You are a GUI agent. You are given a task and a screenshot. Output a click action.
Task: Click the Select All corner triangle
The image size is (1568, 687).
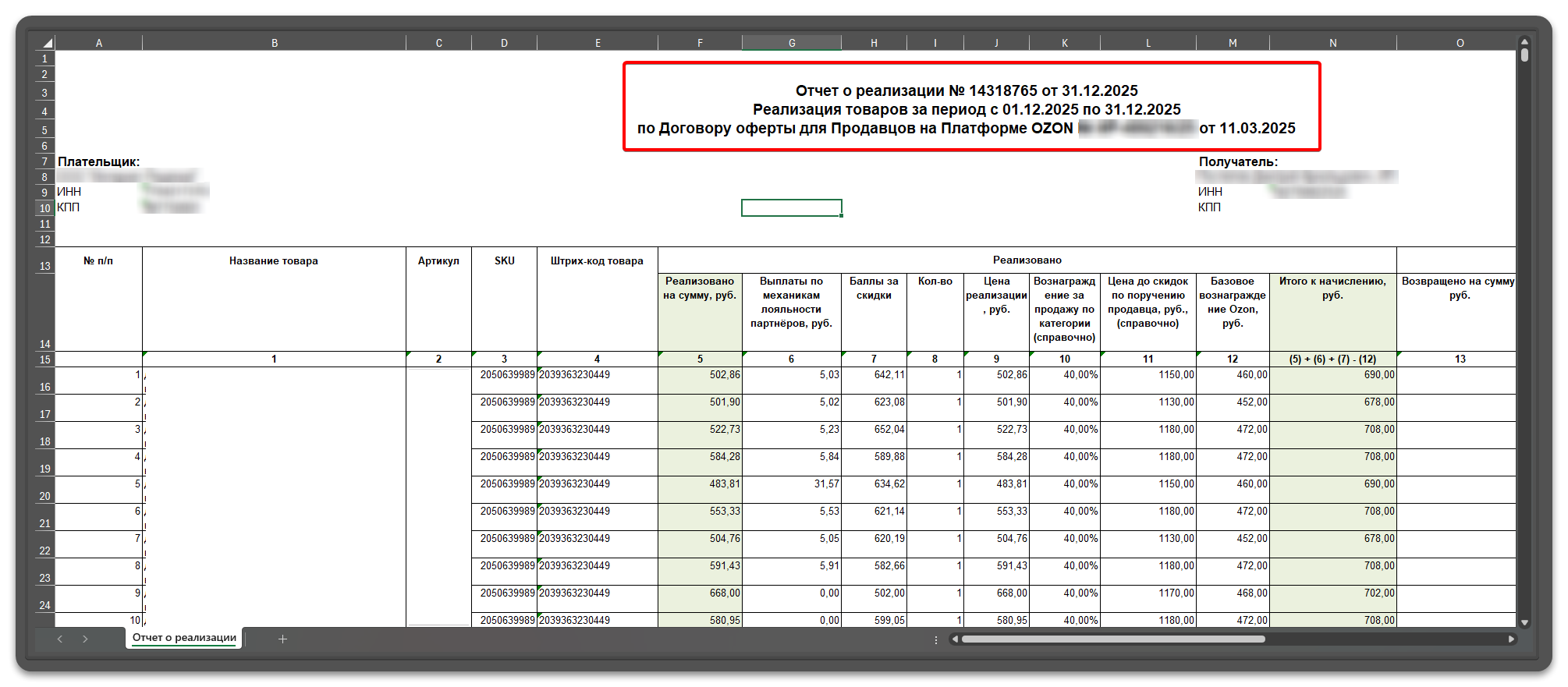tap(47, 43)
